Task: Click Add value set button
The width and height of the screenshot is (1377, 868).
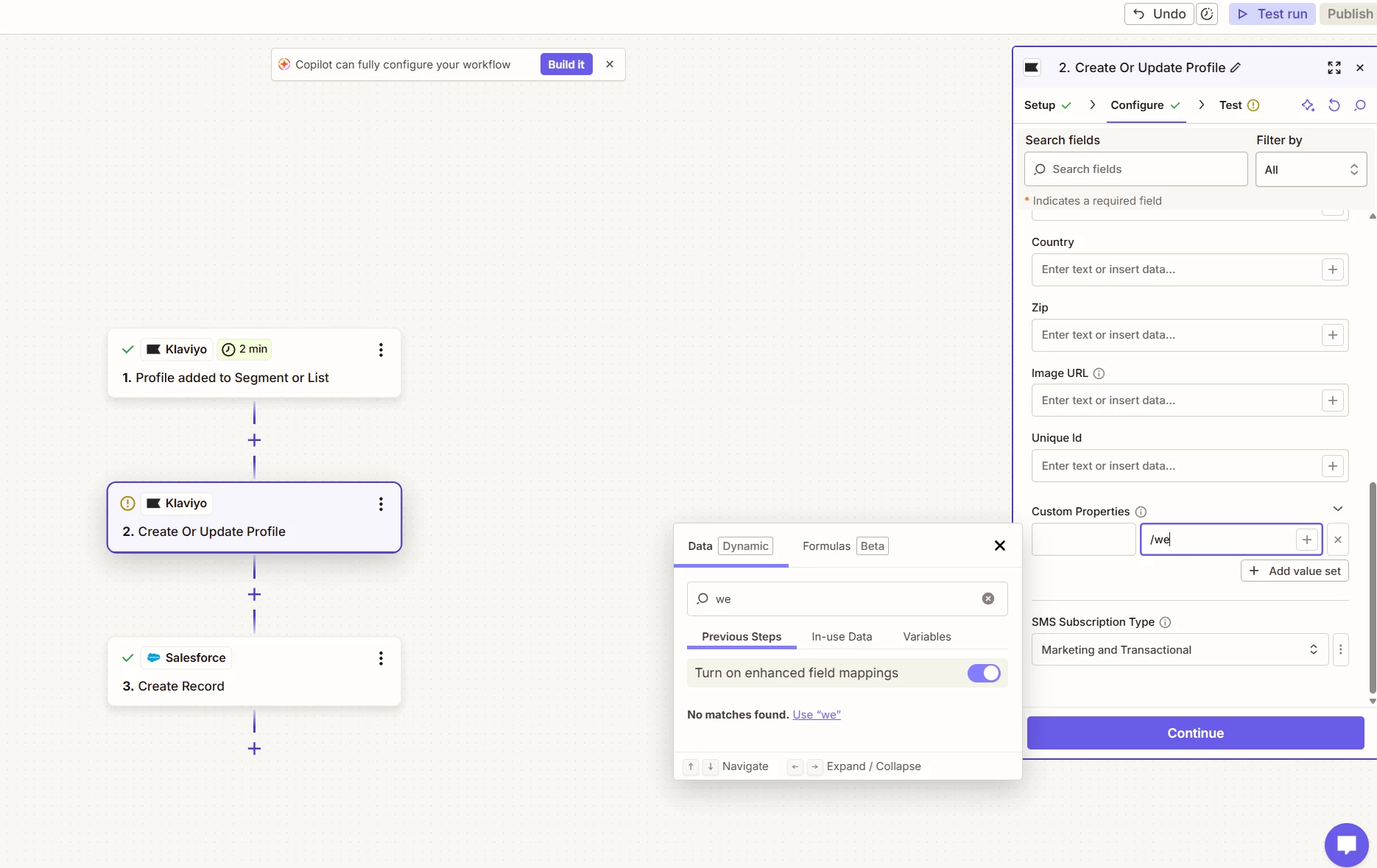Action: point(1295,571)
